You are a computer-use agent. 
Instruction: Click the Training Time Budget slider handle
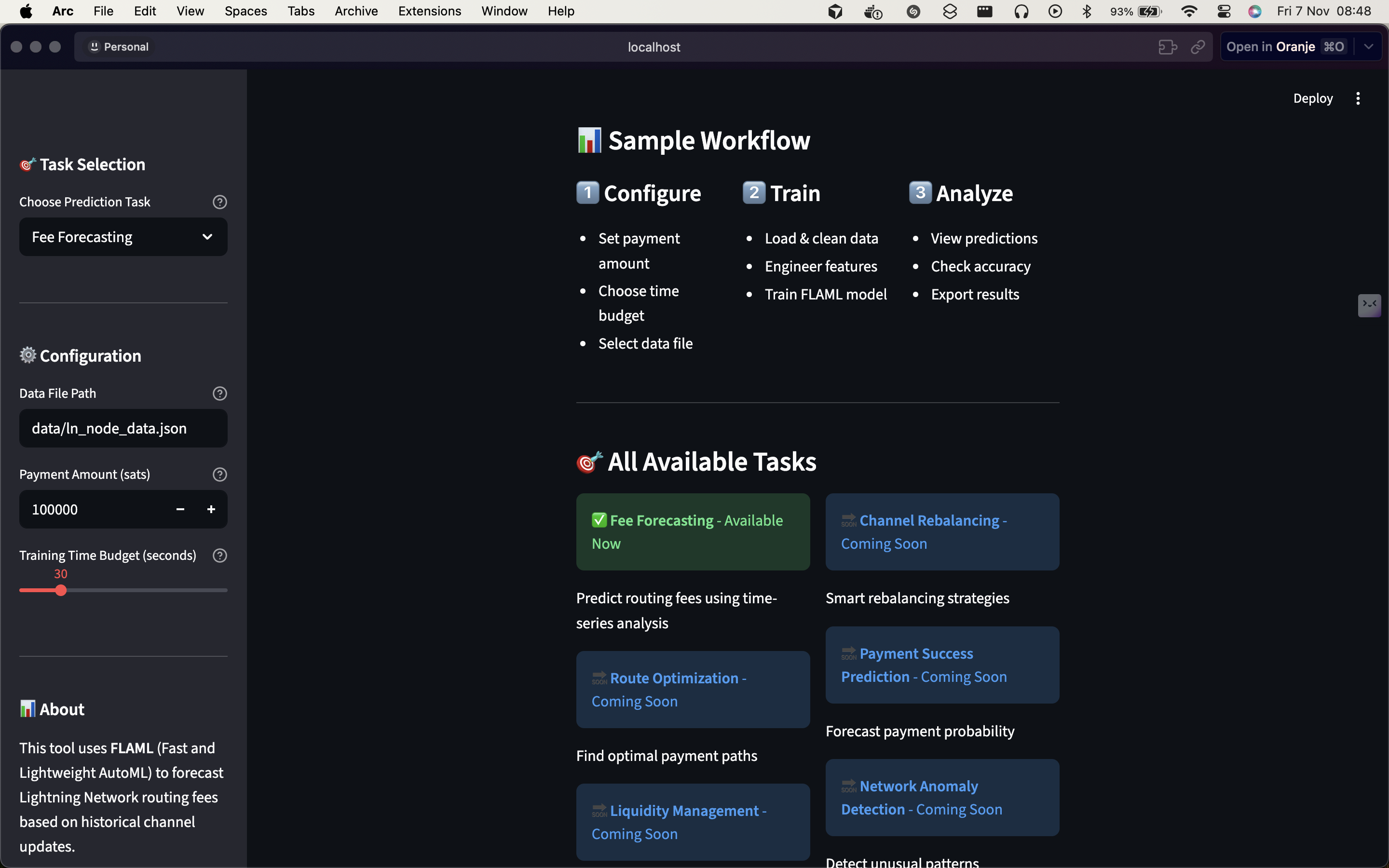(x=61, y=590)
